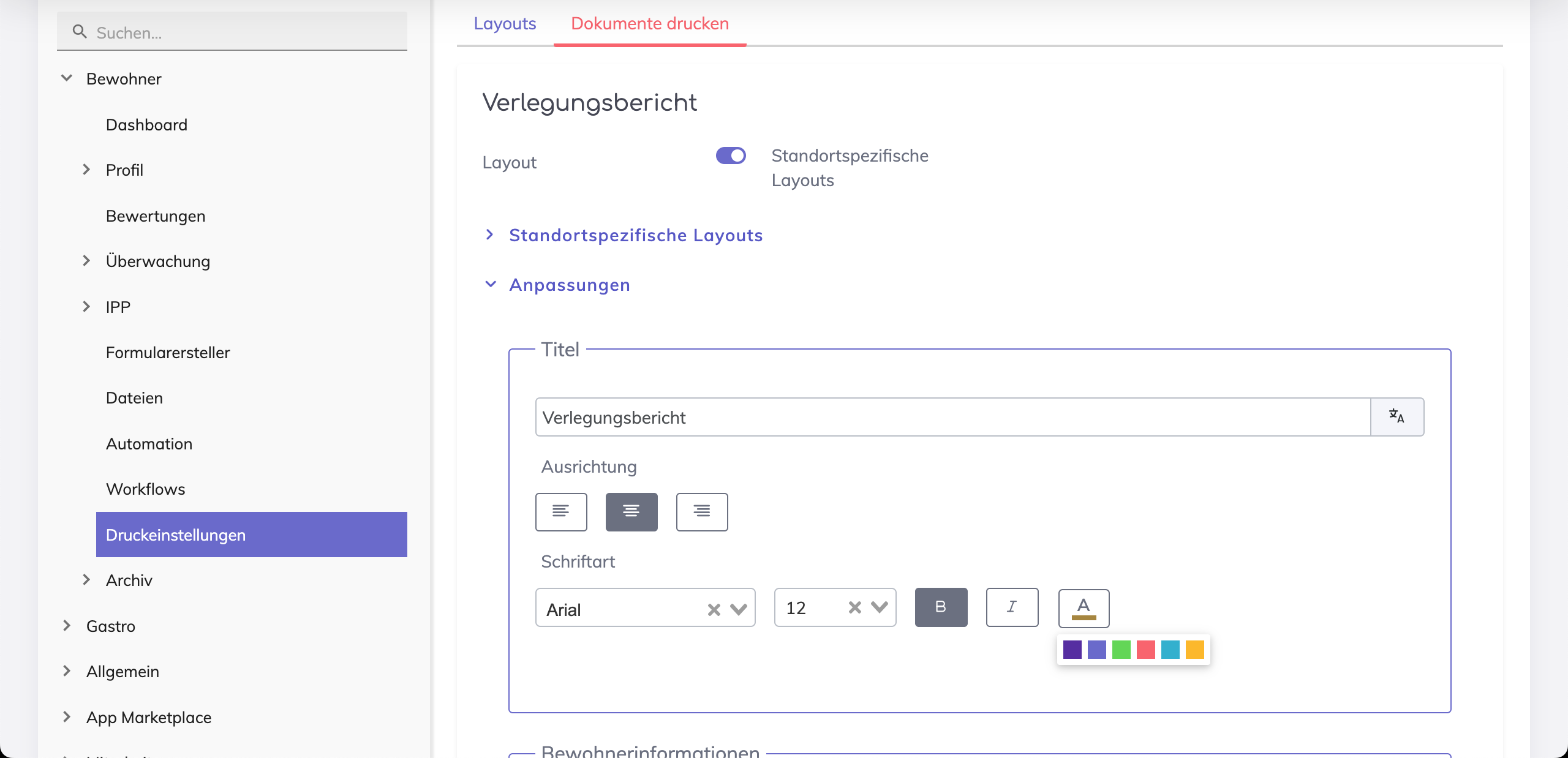This screenshot has height=758, width=1568.
Task: Click the Verlegungsbericht title input field
Action: point(952,417)
